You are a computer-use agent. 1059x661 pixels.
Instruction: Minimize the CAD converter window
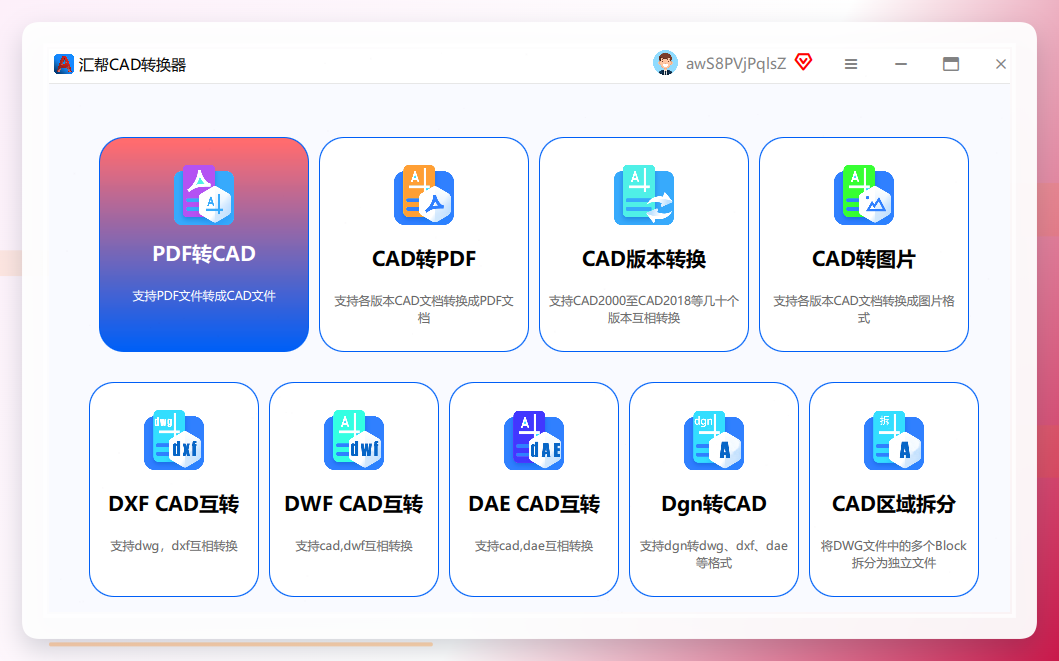click(901, 64)
